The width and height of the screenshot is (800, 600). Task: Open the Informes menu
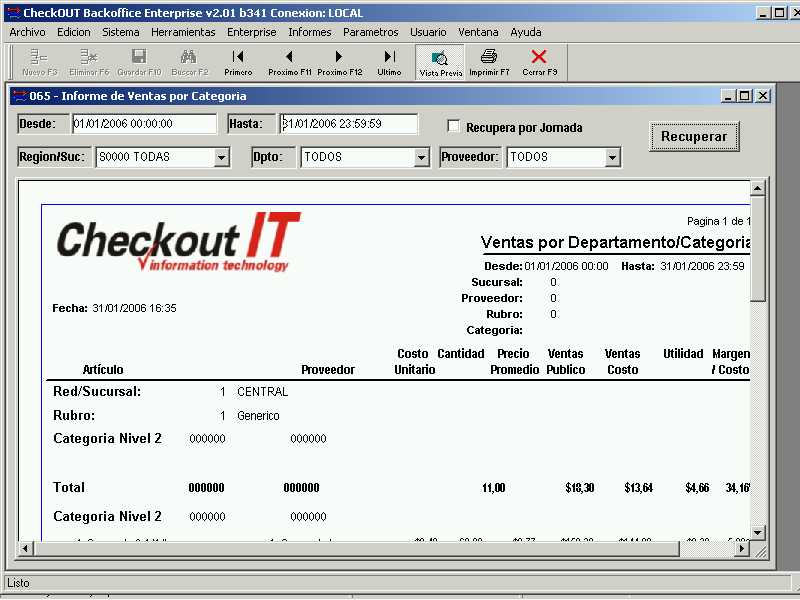[x=310, y=32]
